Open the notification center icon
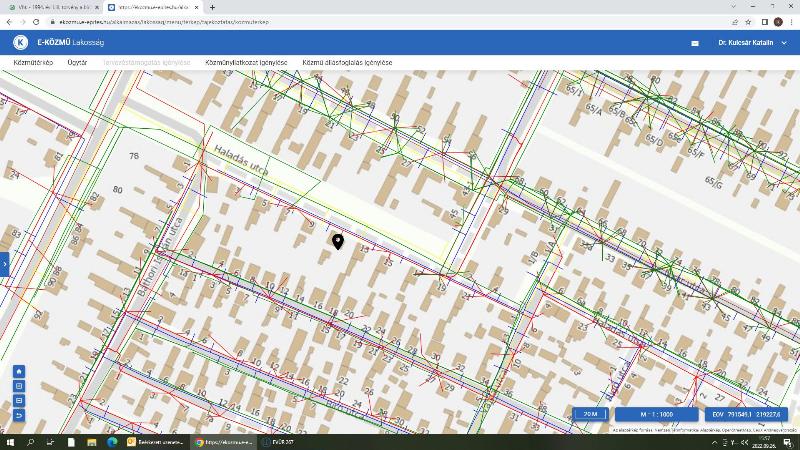 (x=788, y=442)
